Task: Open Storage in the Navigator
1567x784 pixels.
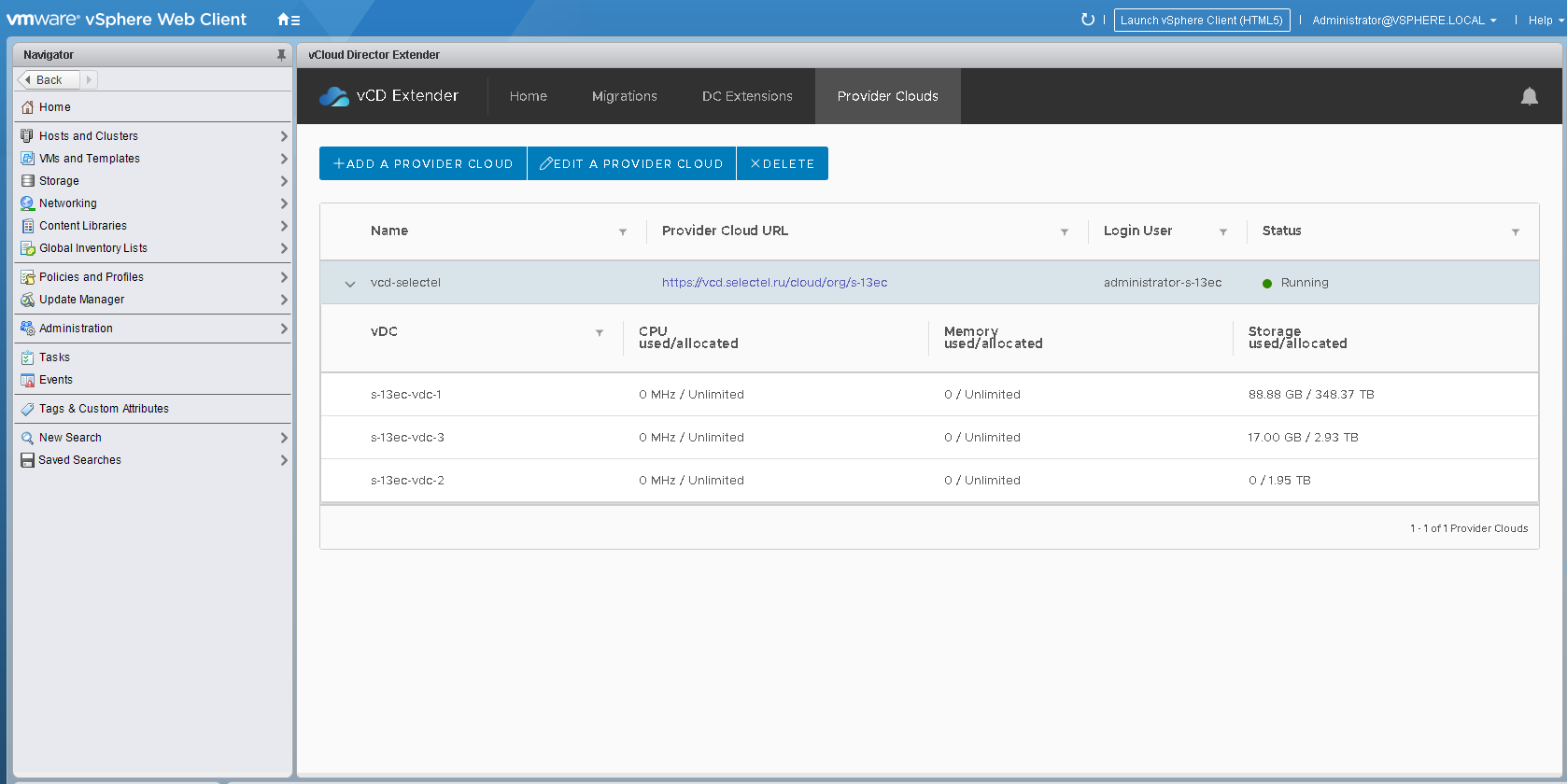Action: [59, 181]
